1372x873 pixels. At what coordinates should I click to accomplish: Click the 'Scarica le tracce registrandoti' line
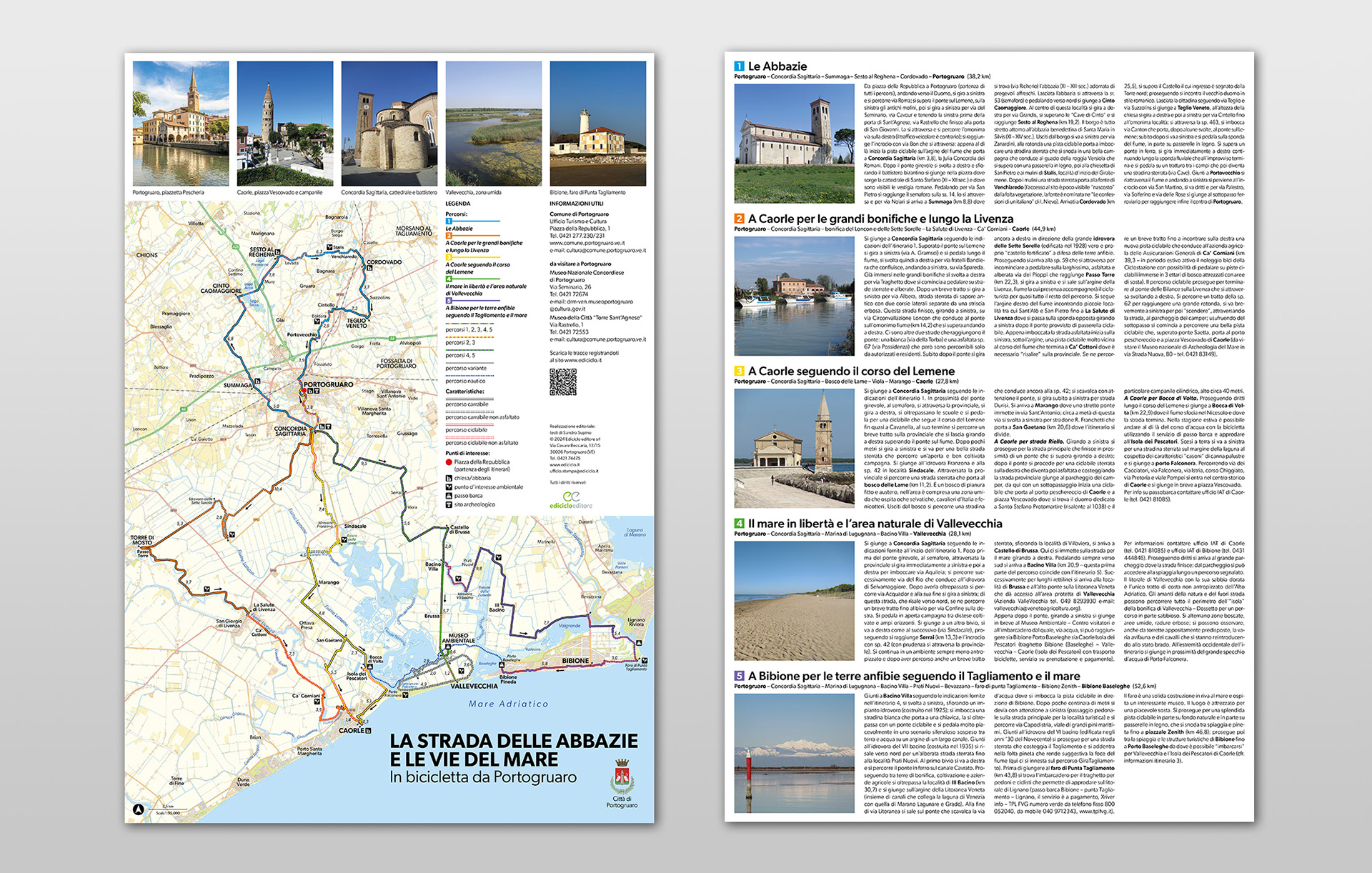[584, 353]
